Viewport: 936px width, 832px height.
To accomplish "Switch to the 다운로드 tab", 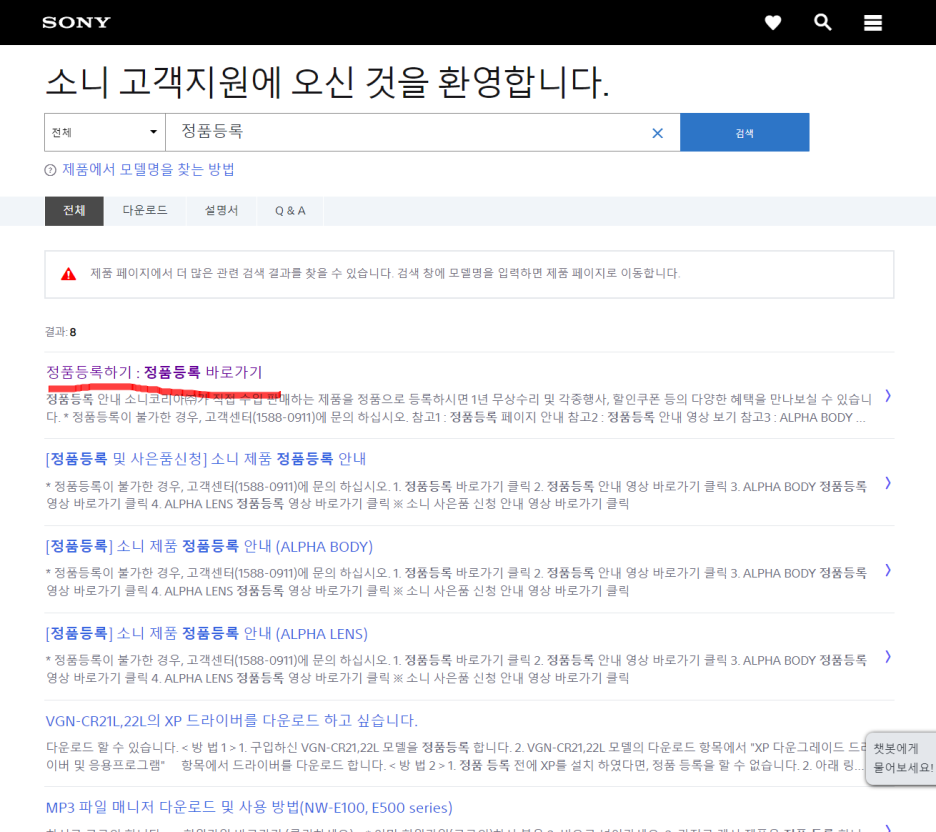I will (144, 211).
